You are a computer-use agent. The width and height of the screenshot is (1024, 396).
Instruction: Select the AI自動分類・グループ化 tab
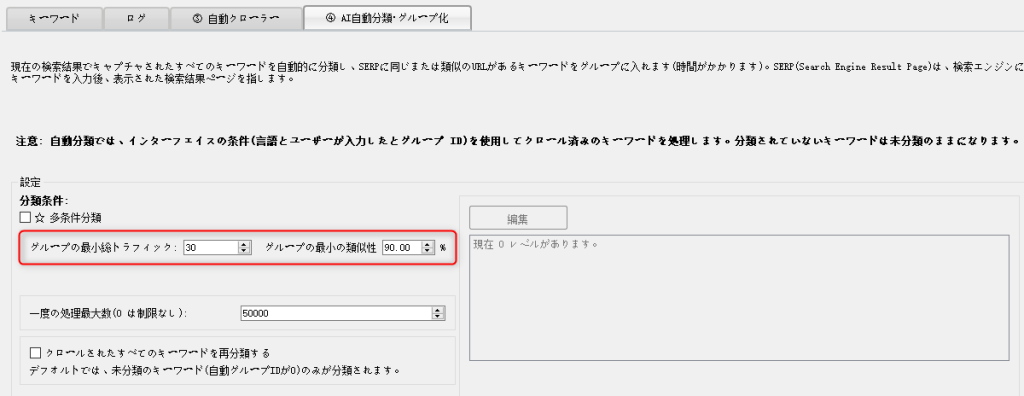[x=387, y=18]
